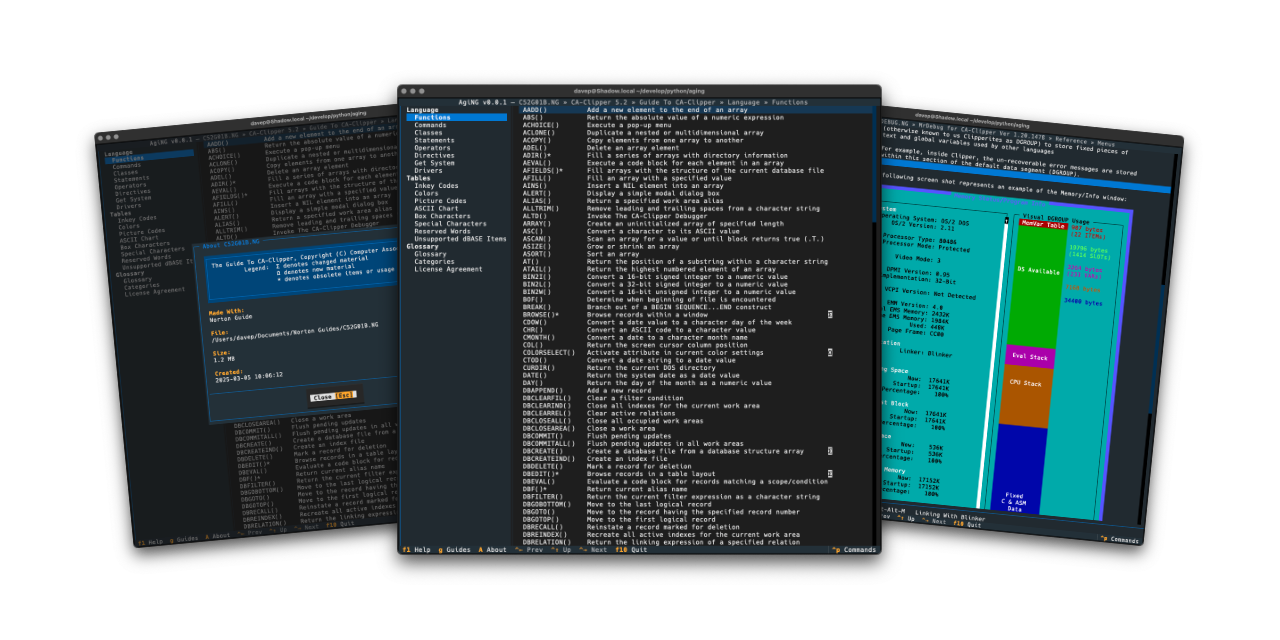
Task: Close the About CS2G01B.NG dialog
Action: coord(331,395)
